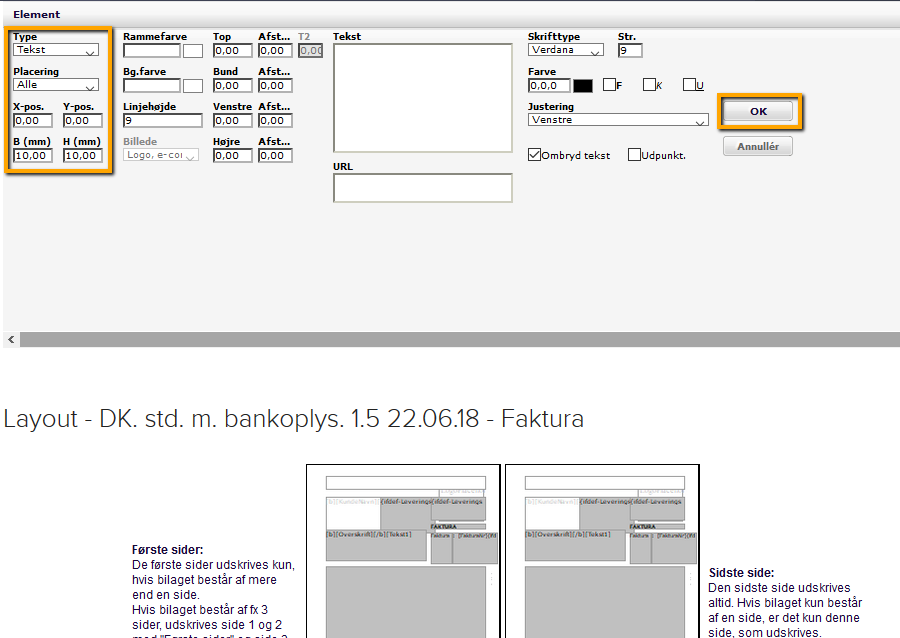Click the left arrow of horizontal scrollbar
This screenshot has width=900, height=638.
11,340
